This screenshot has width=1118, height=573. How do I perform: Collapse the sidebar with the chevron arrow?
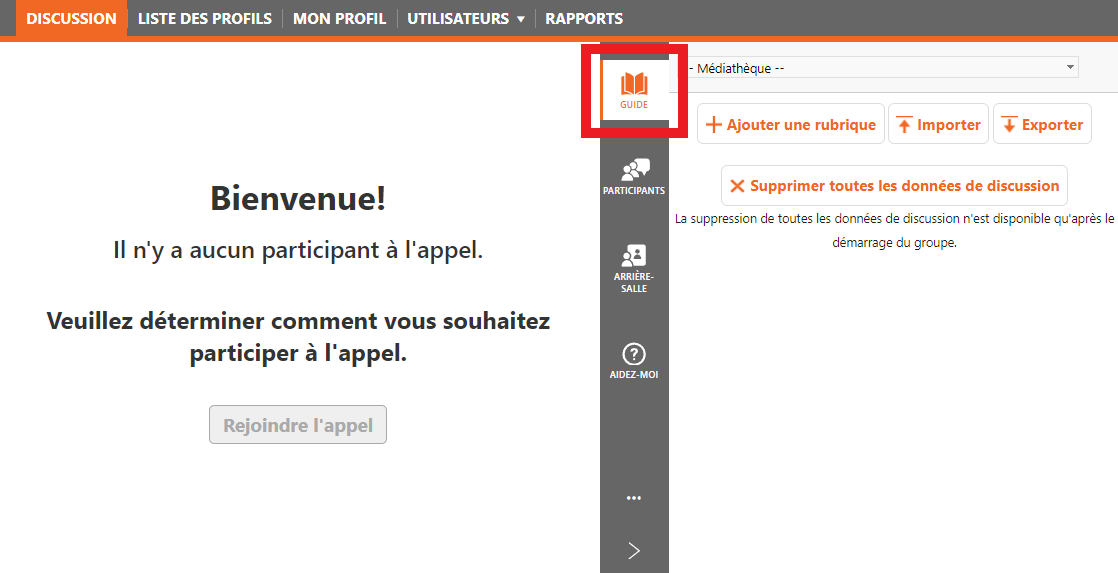[x=634, y=551]
